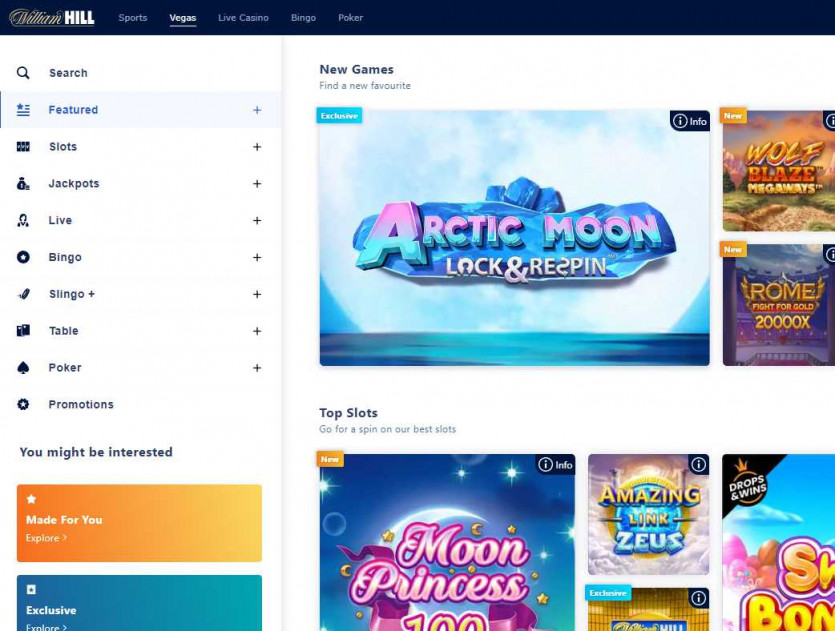The width and height of the screenshot is (835, 631).
Task: Open the Drops & Wins slot tile
Action: [779, 542]
